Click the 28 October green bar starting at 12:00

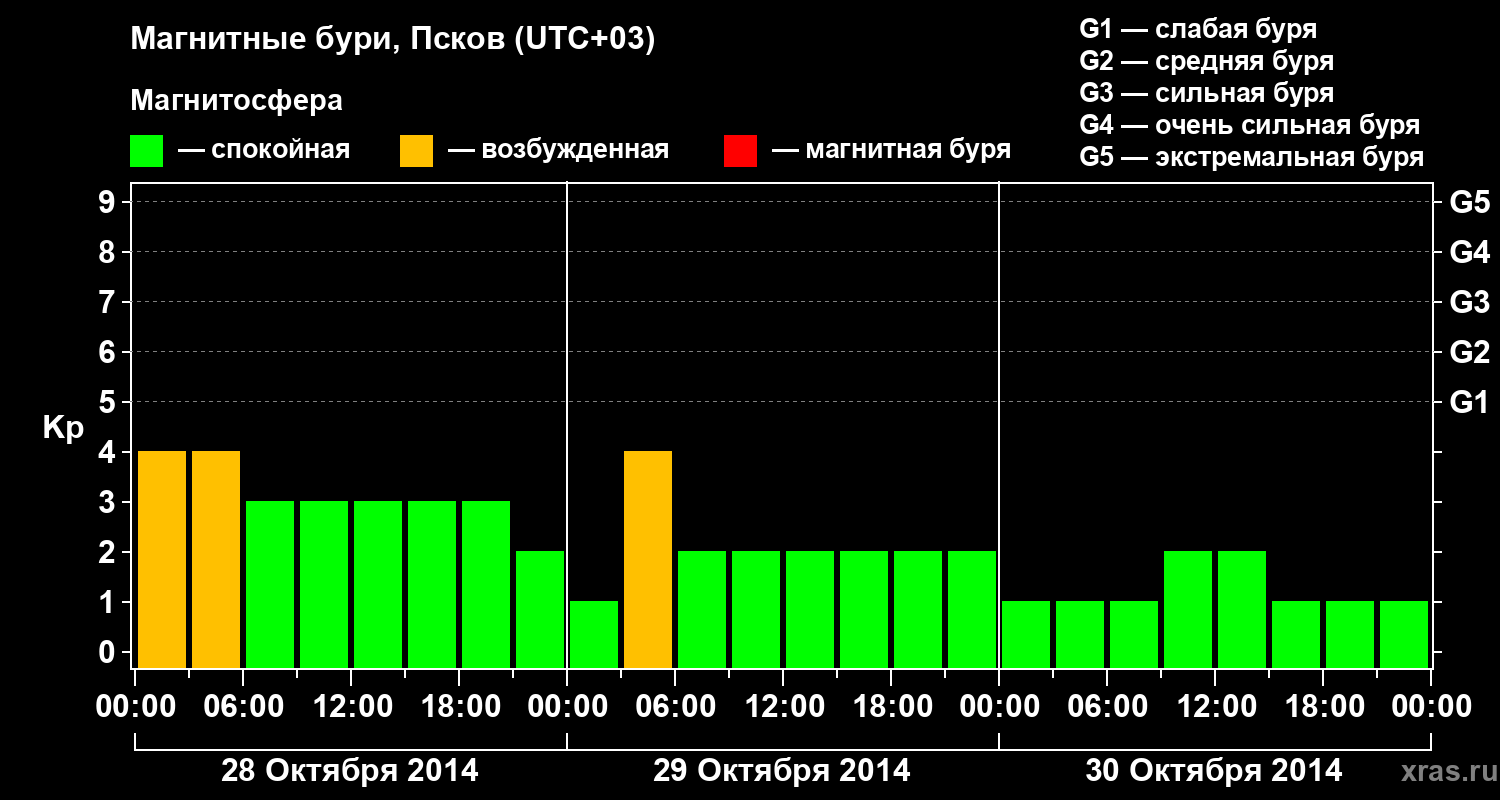378,584
